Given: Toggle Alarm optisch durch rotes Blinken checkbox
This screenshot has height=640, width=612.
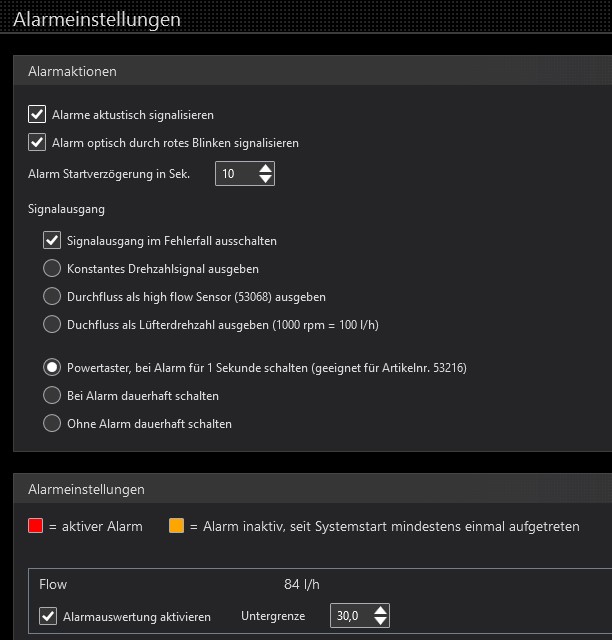Looking at the screenshot, I should [38, 142].
